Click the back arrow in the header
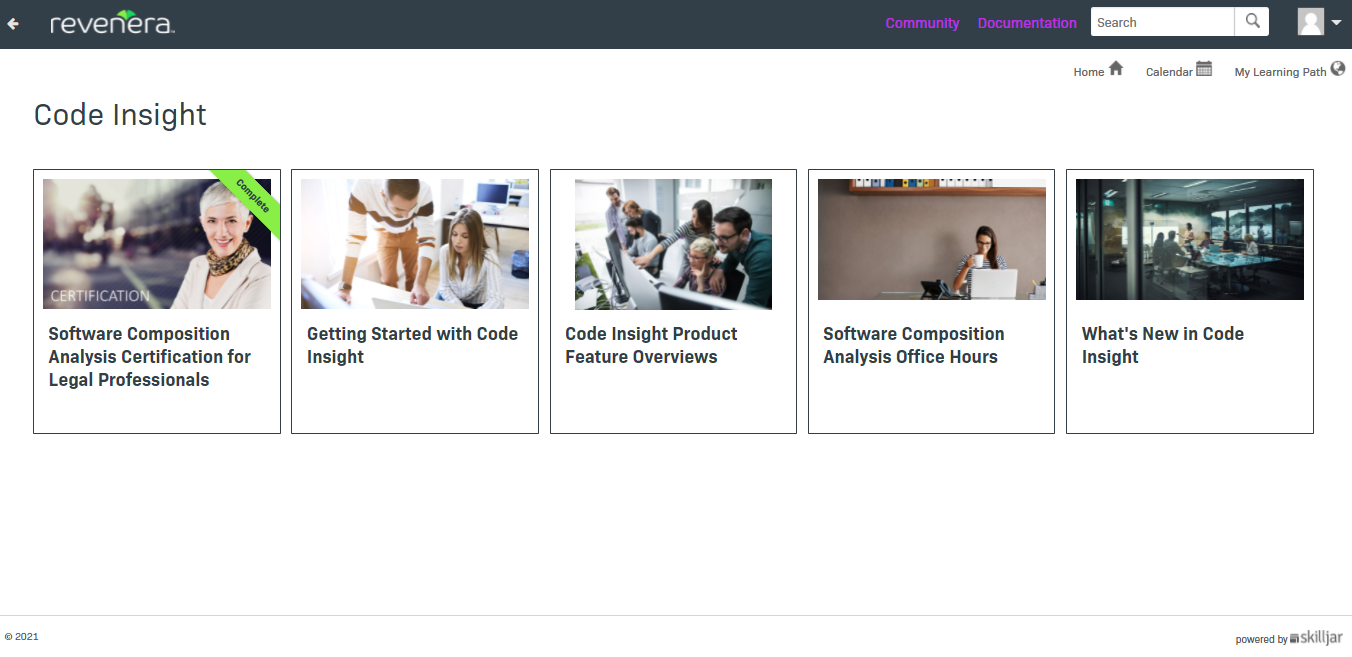 click(13, 23)
